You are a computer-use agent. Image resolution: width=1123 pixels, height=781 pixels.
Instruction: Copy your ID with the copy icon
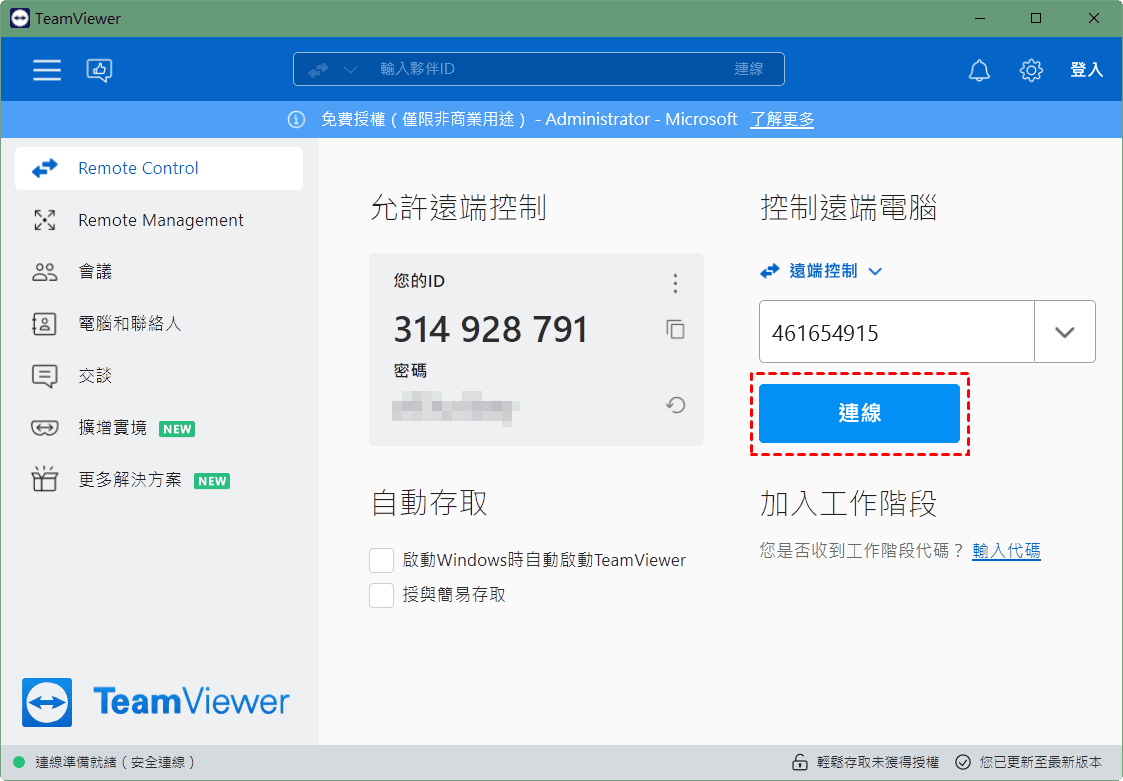[676, 329]
